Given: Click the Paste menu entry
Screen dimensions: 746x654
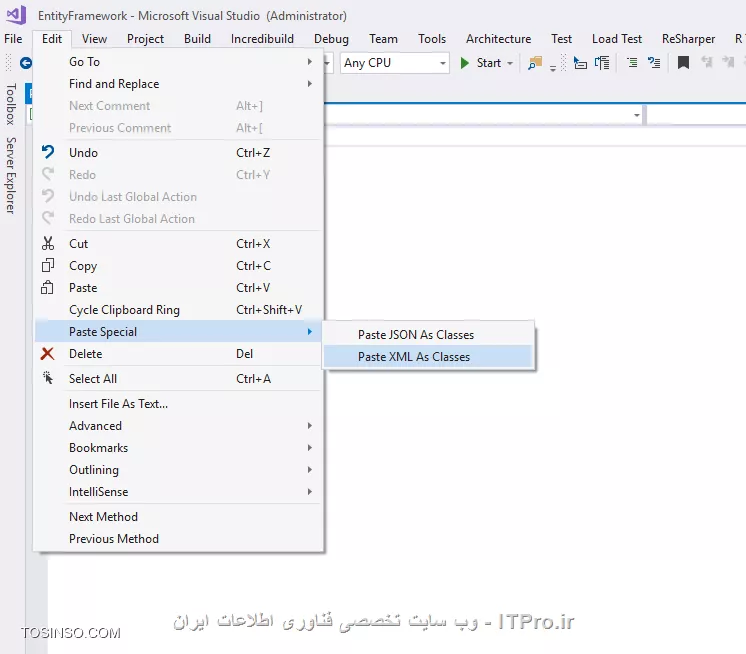Looking at the screenshot, I should tap(178, 287).
